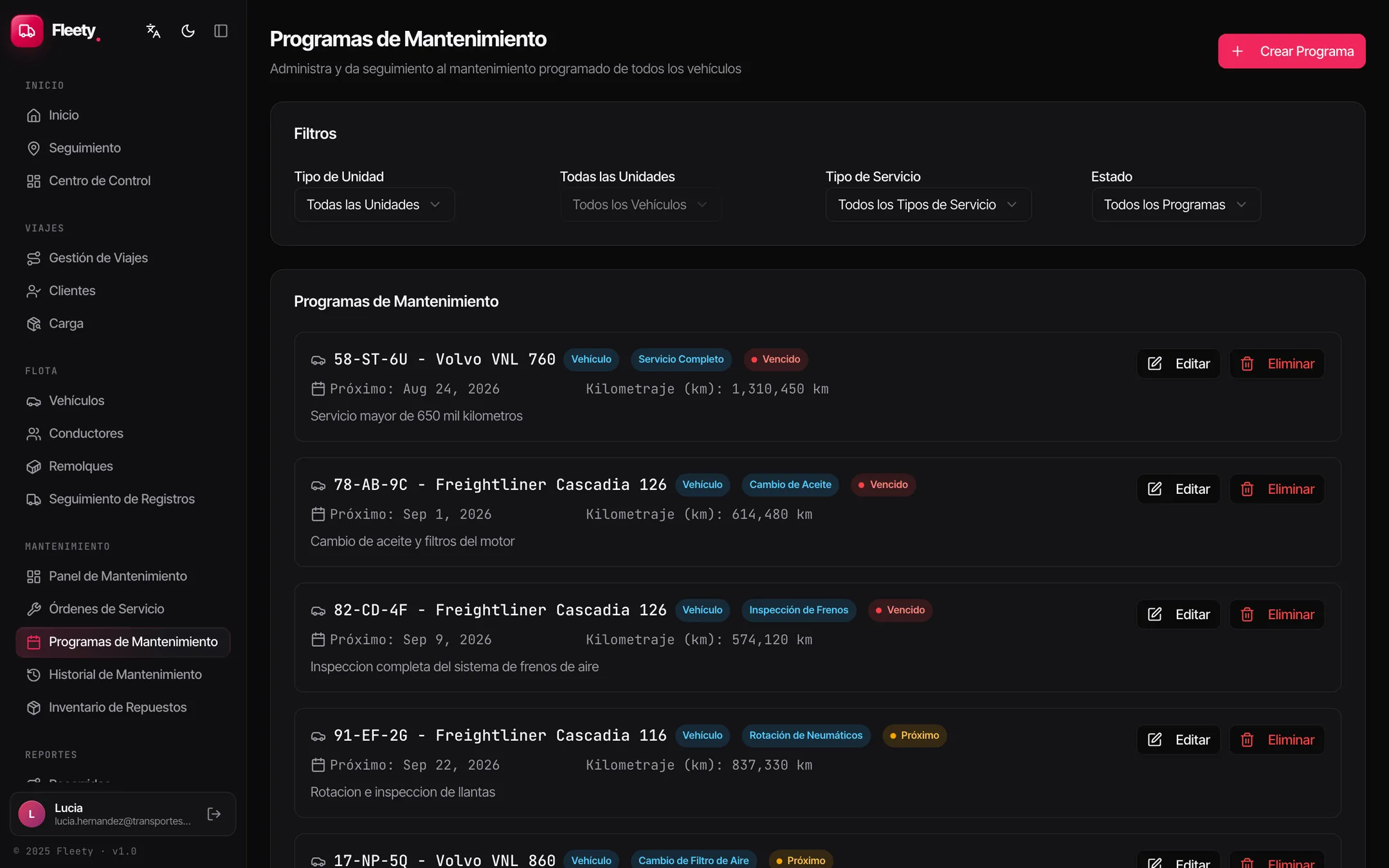Viewport: 1389px width, 868px height.
Task: Click the Vencido badge on 78-AB-9C
Action: click(883, 485)
